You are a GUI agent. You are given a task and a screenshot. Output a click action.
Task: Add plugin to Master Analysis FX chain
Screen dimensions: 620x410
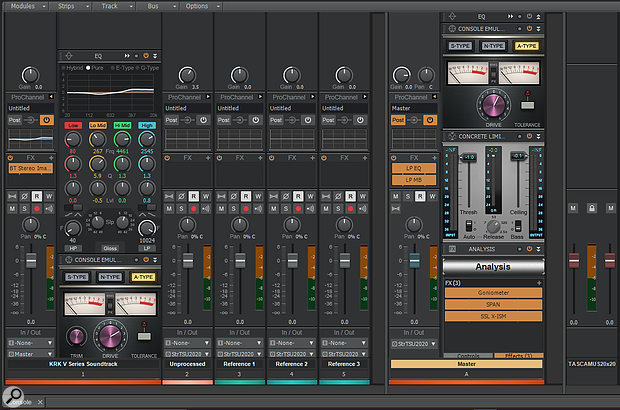[x=539, y=283]
